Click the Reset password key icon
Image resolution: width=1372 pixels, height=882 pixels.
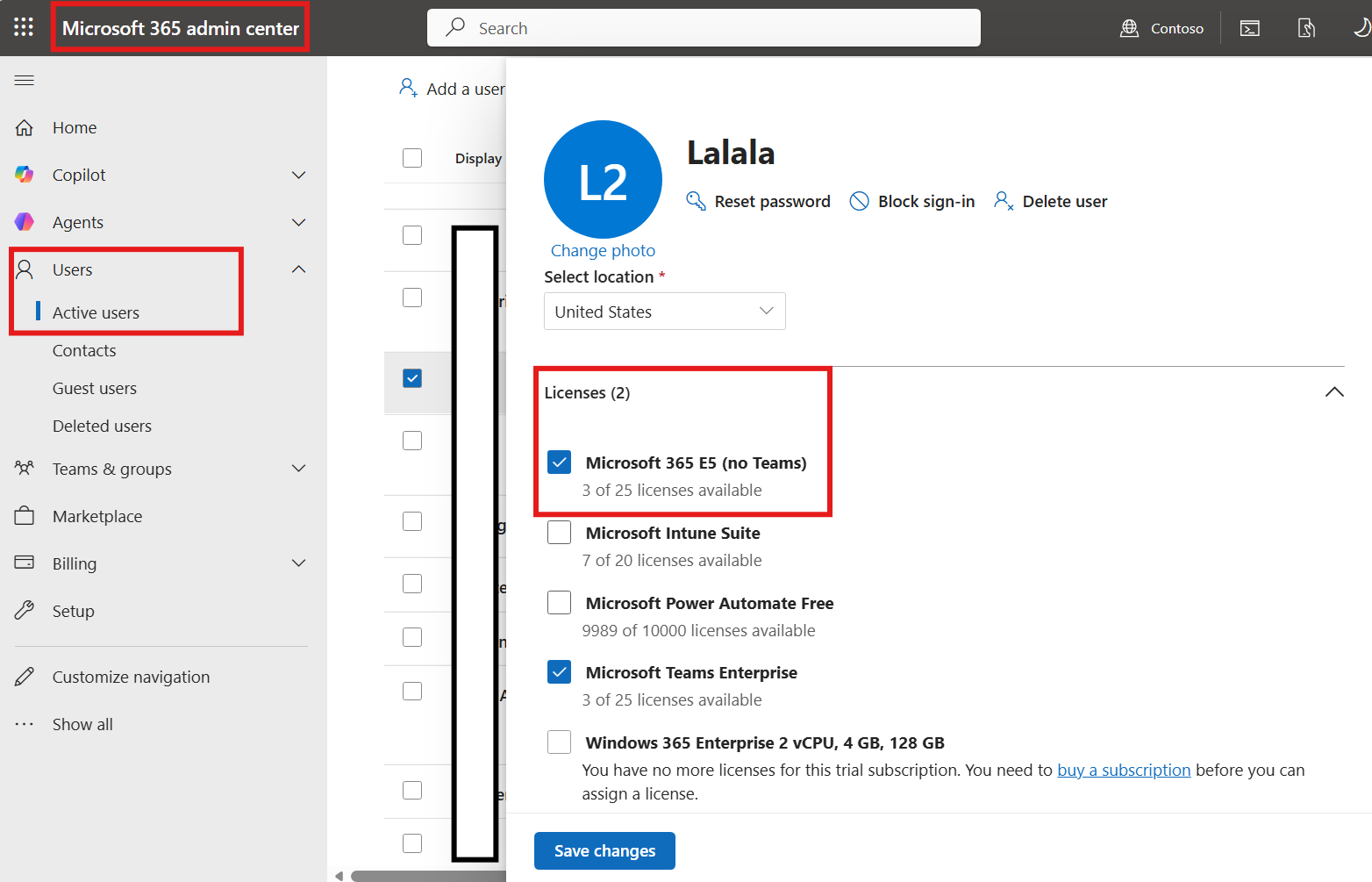[696, 201]
